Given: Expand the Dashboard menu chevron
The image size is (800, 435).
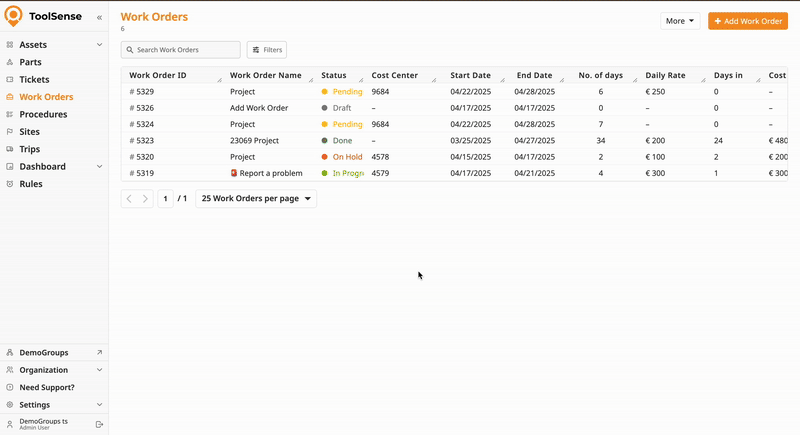Looking at the screenshot, I should tap(99, 166).
